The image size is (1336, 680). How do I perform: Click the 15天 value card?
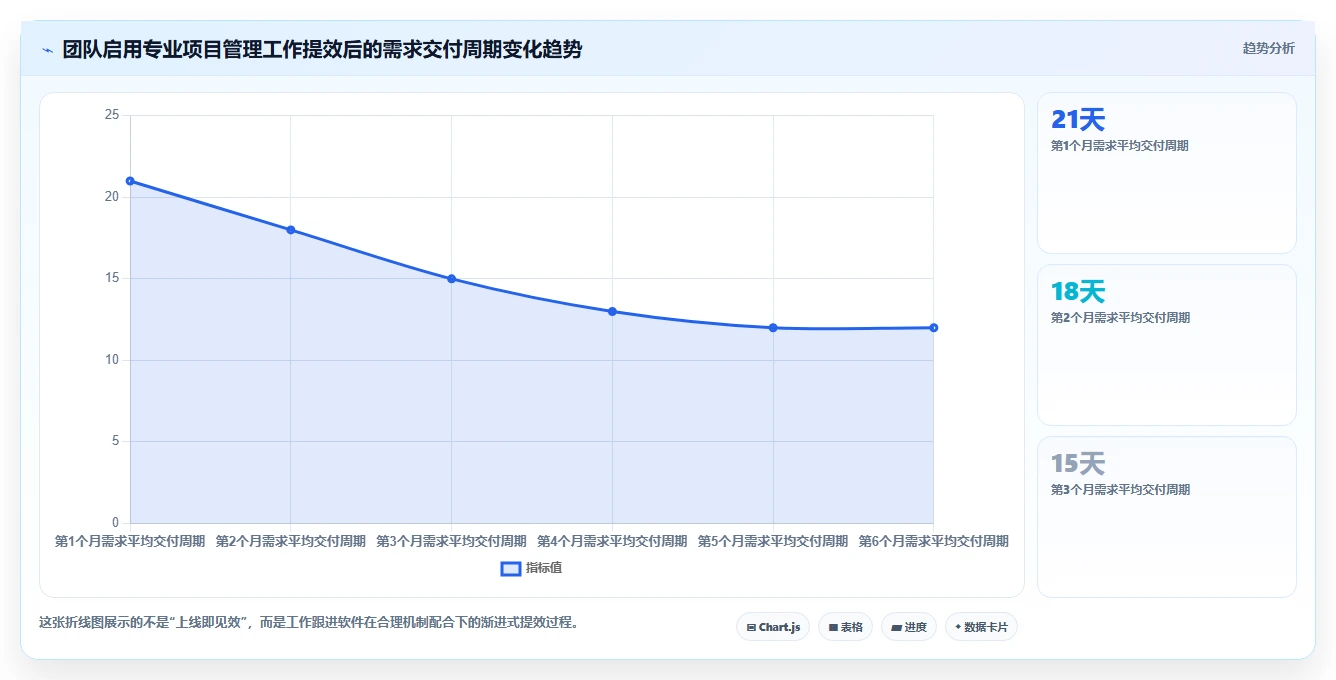[x=1167, y=517]
